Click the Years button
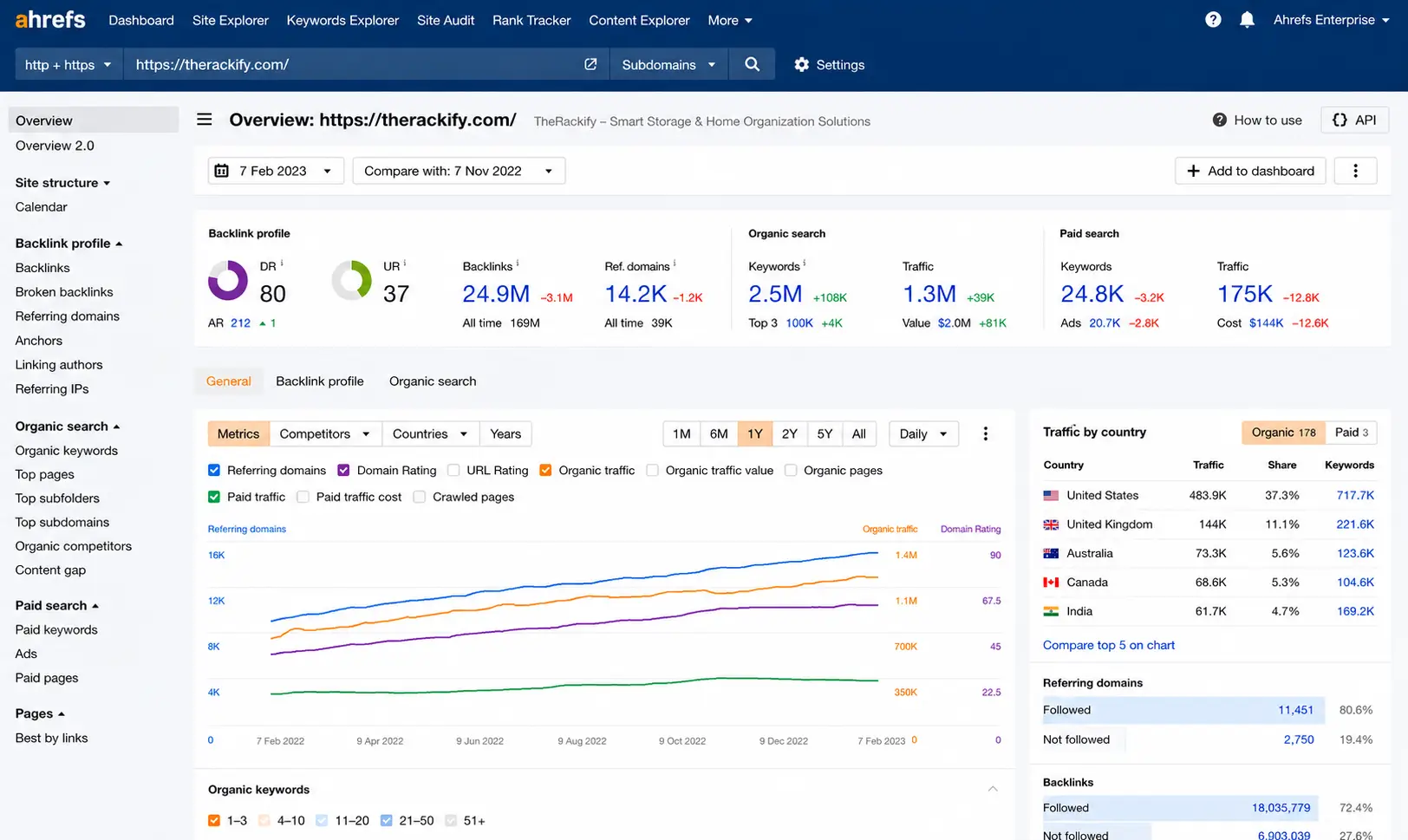Viewport: 1408px width, 840px height. (x=505, y=433)
